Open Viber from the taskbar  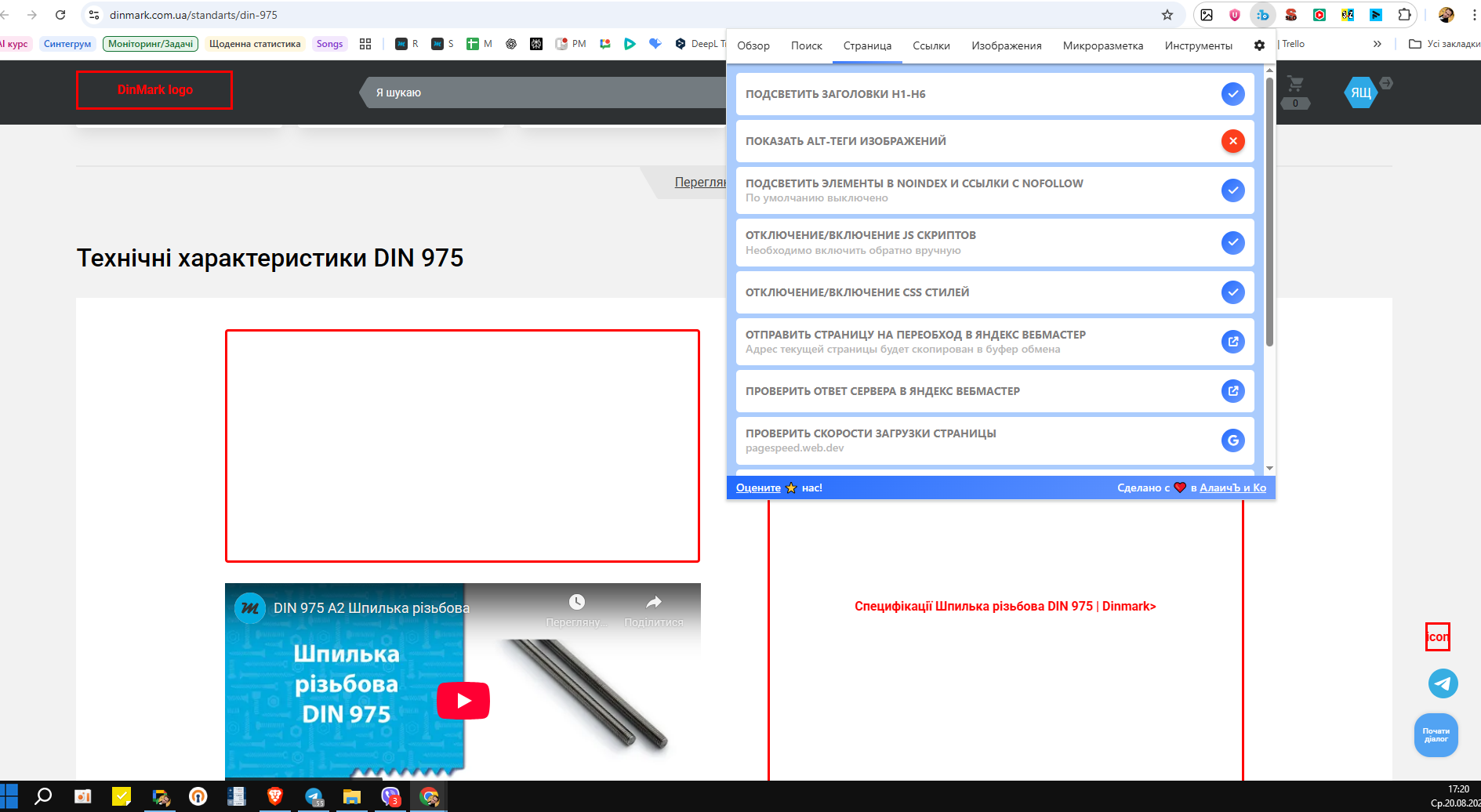(390, 796)
